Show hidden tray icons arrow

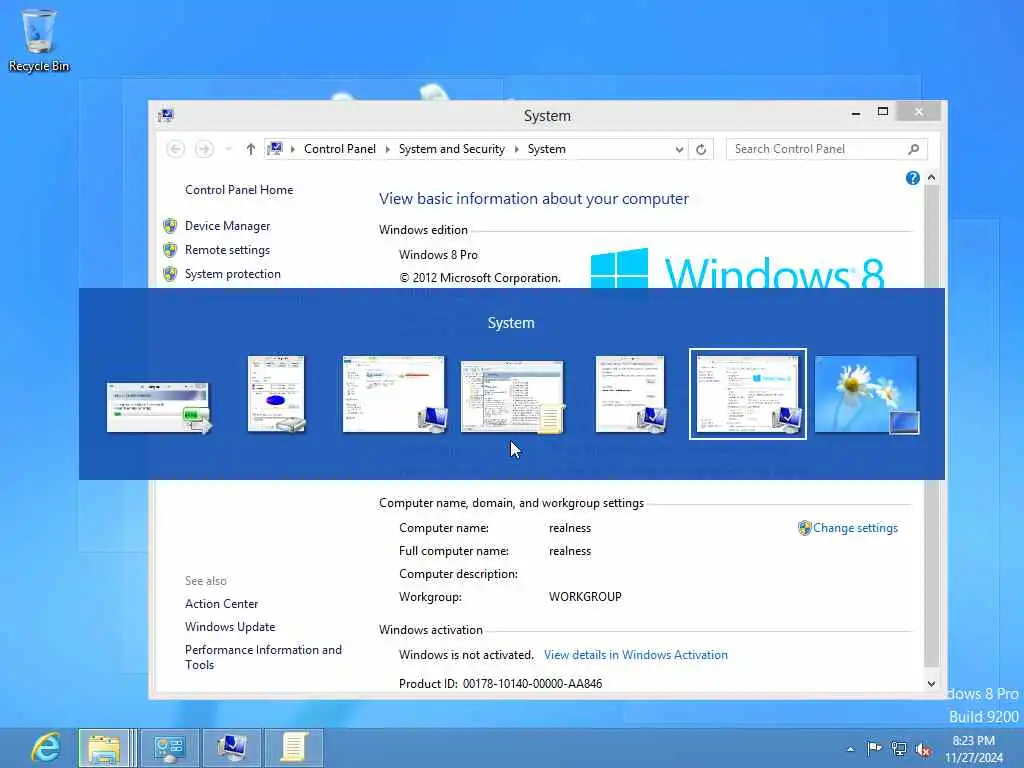pyautogui.click(x=850, y=749)
